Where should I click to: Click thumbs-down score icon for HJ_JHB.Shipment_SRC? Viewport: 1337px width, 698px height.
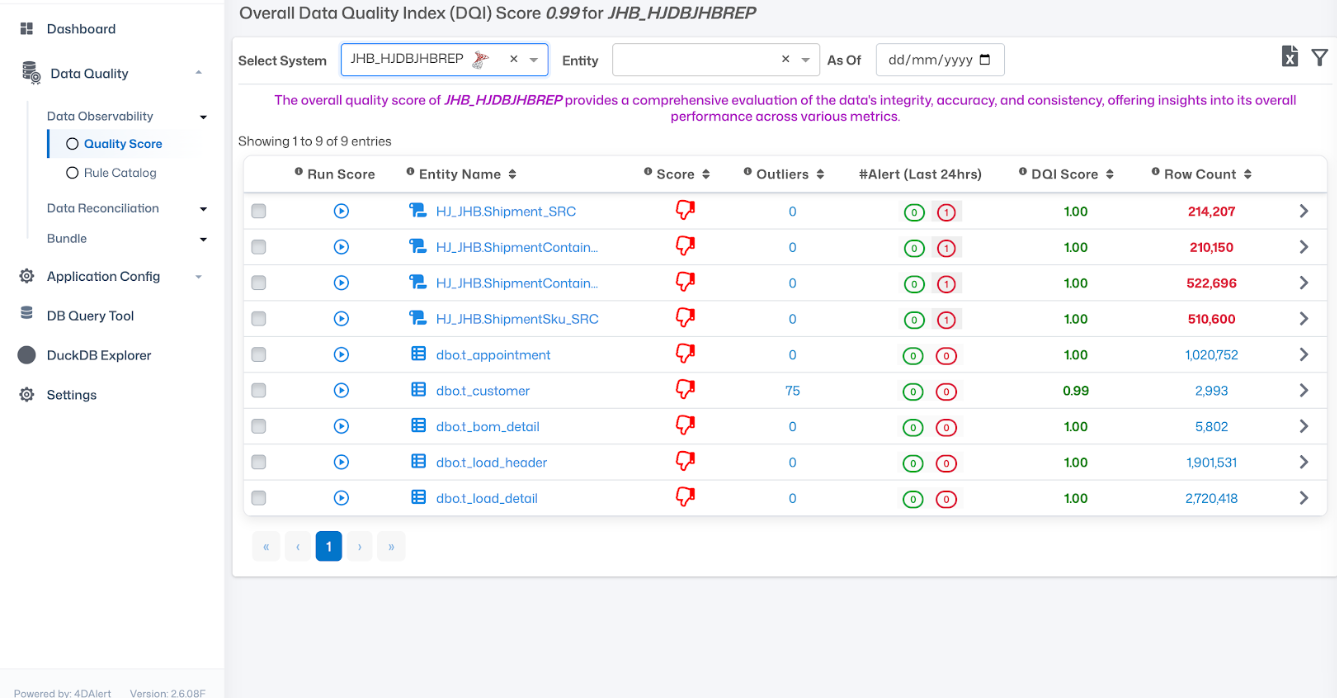pos(685,211)
